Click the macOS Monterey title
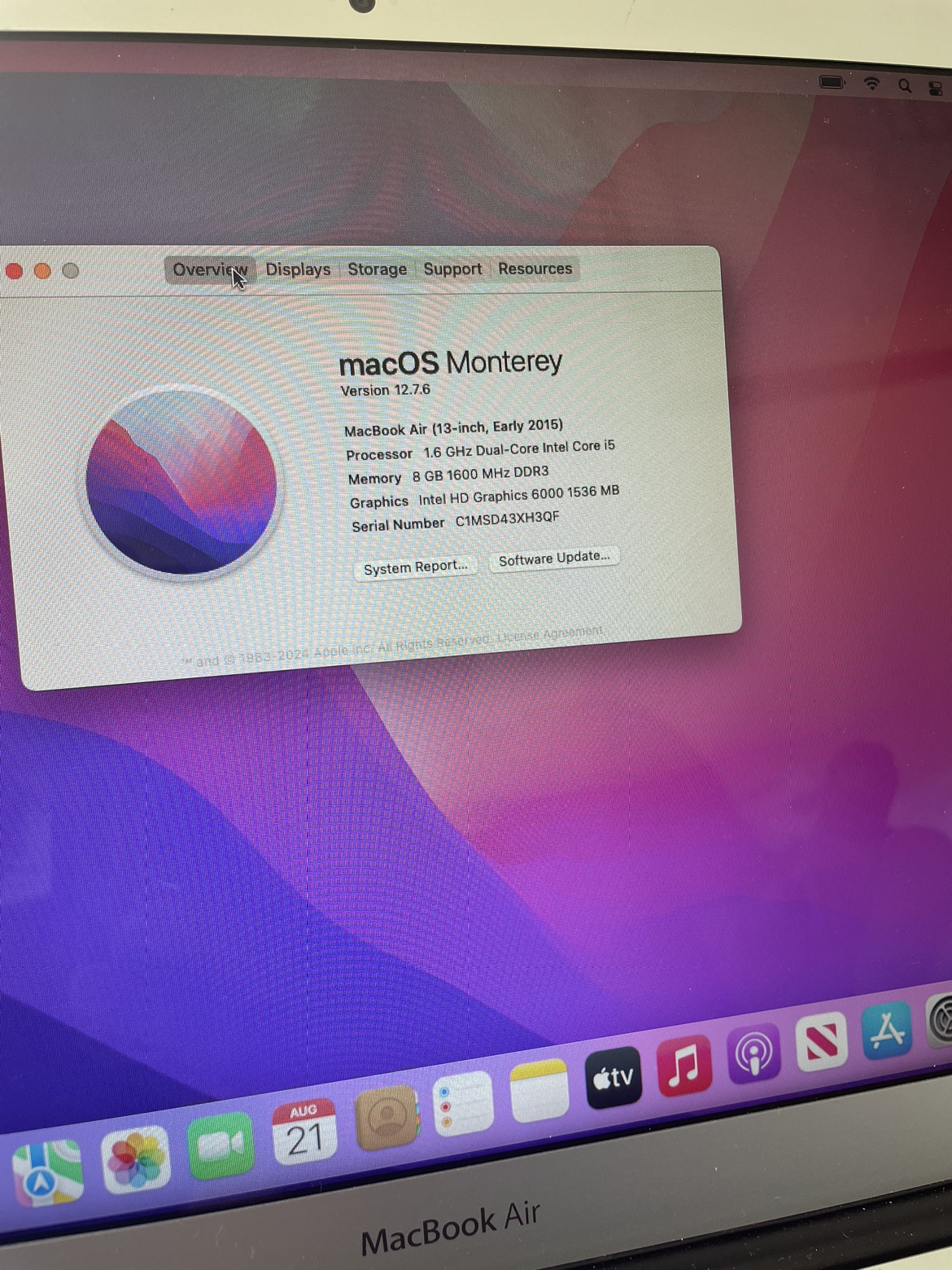The image size is (952, 1270). click(x=450, y=362)
